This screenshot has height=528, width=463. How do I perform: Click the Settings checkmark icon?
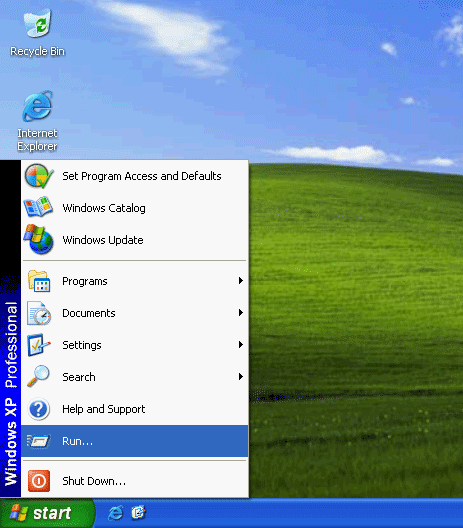[39, 345]
